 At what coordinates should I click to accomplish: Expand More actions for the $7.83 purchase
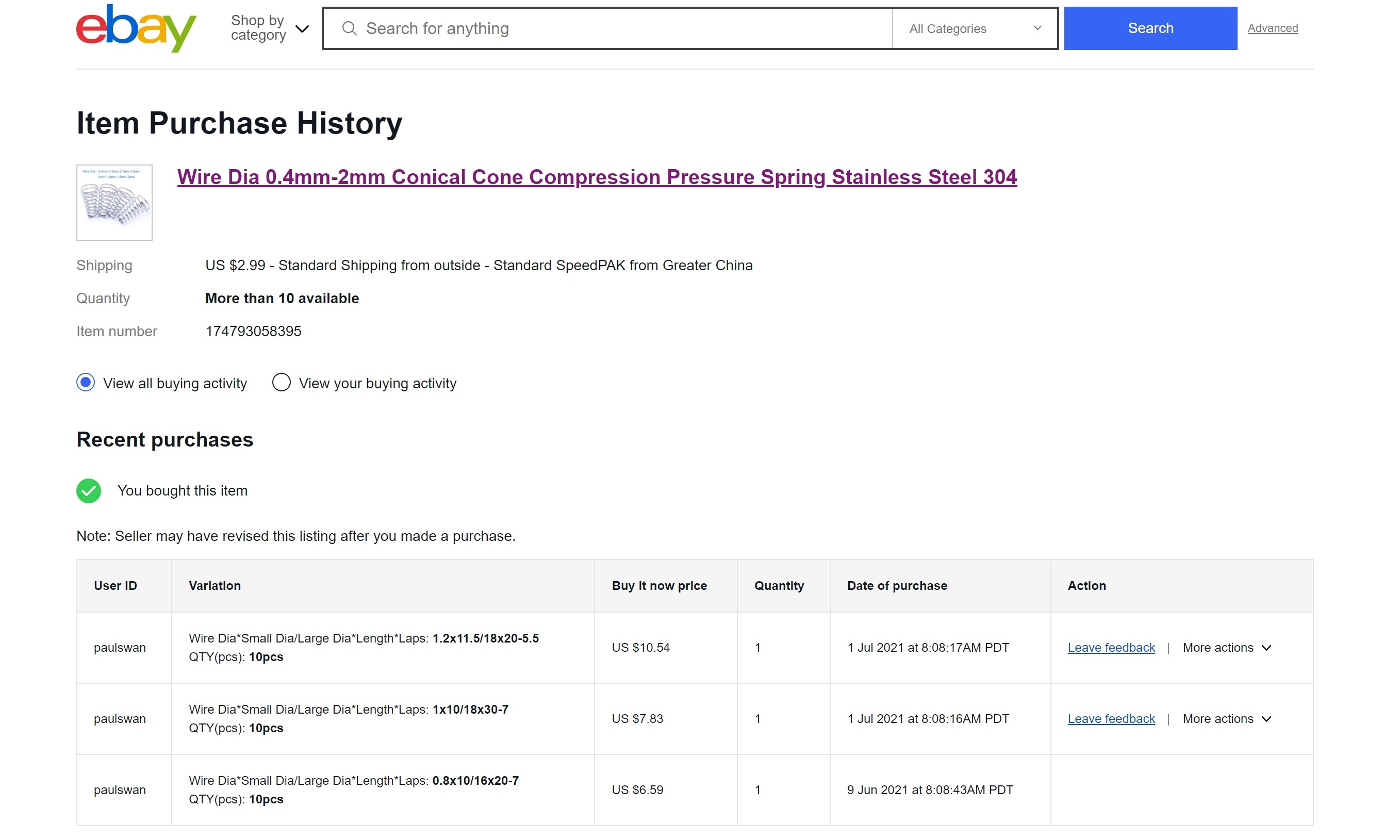click(x=1226, y=719)
